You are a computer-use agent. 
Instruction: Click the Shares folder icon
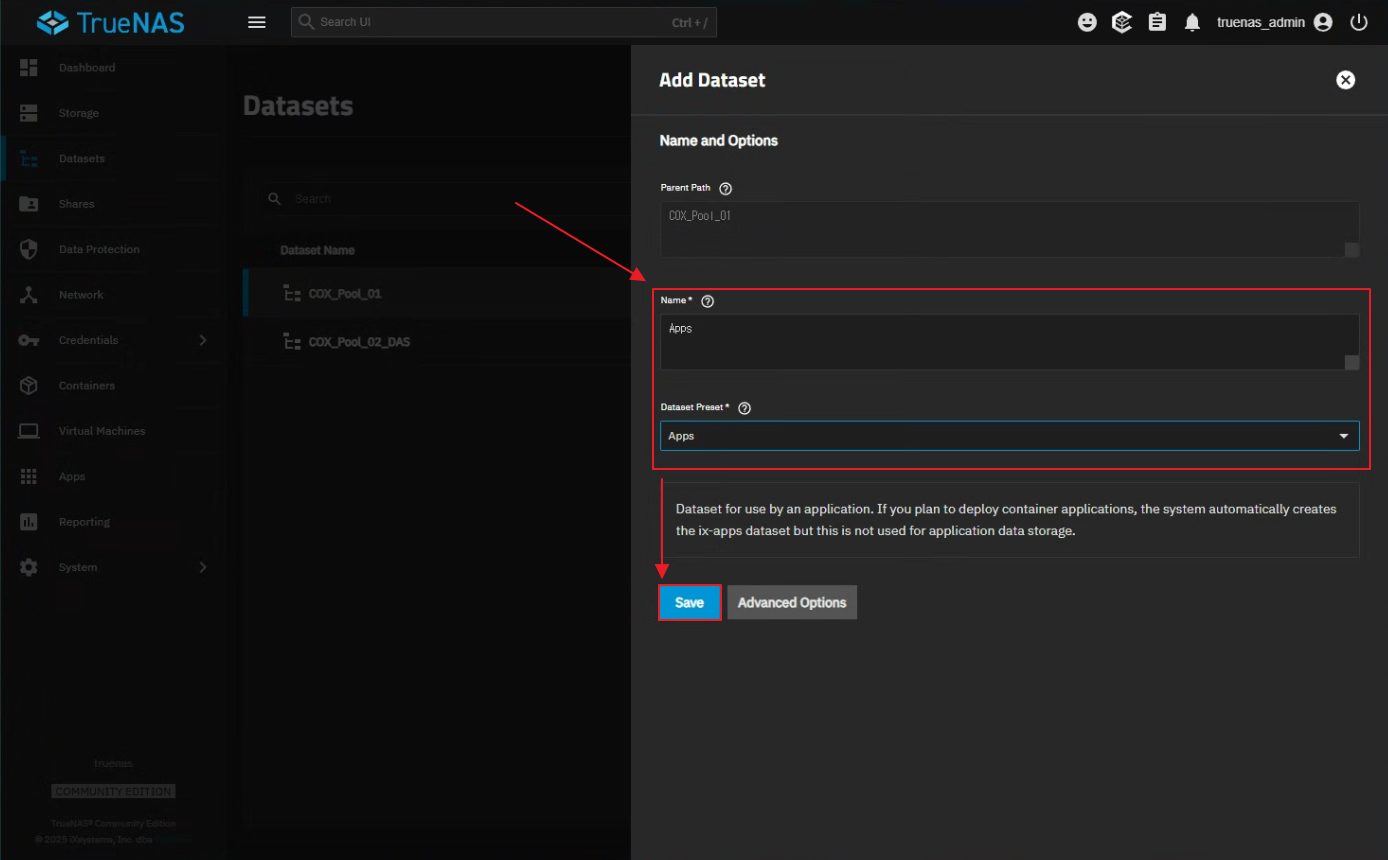point(28,204)
